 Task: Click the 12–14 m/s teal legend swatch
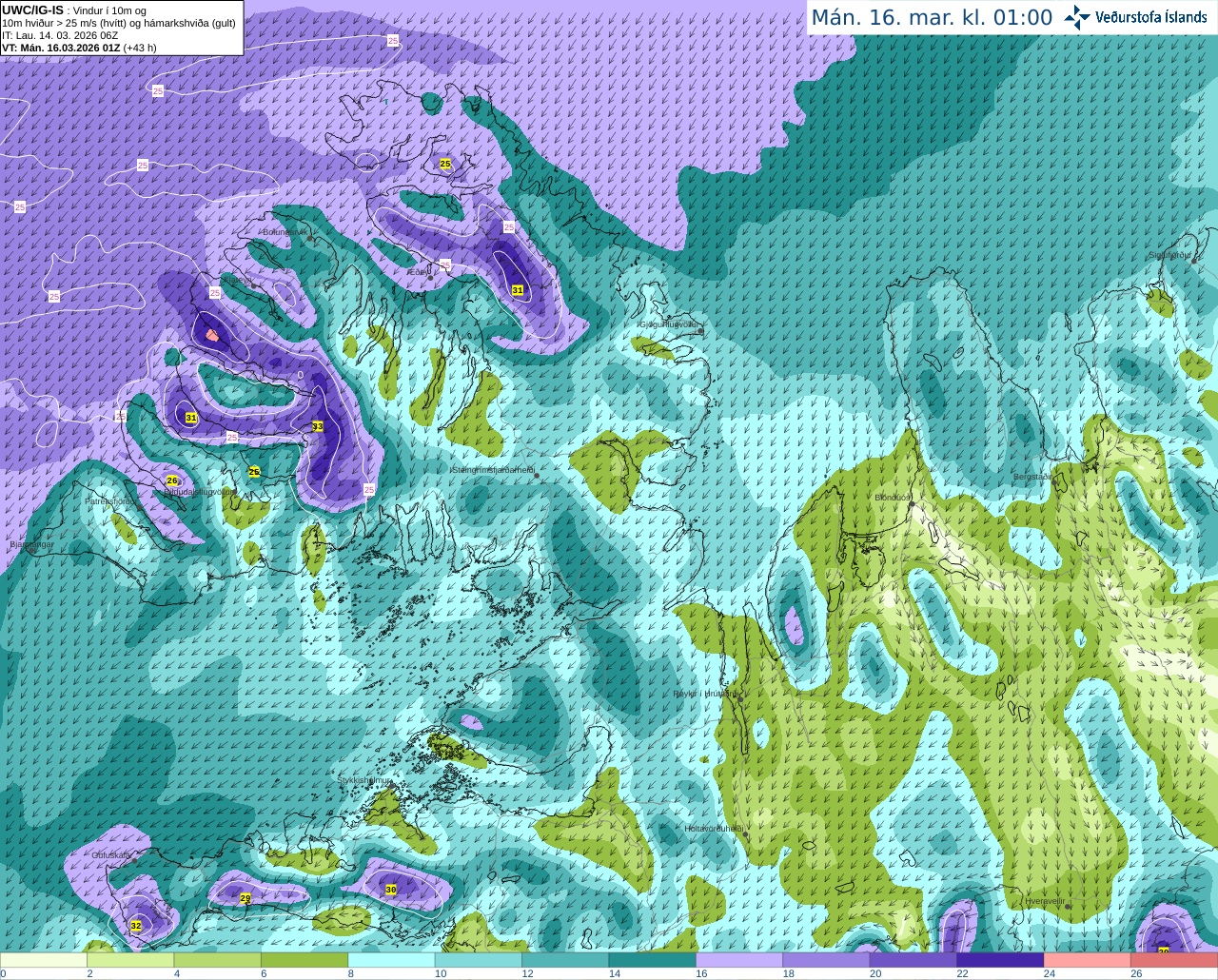pos(565,960)
